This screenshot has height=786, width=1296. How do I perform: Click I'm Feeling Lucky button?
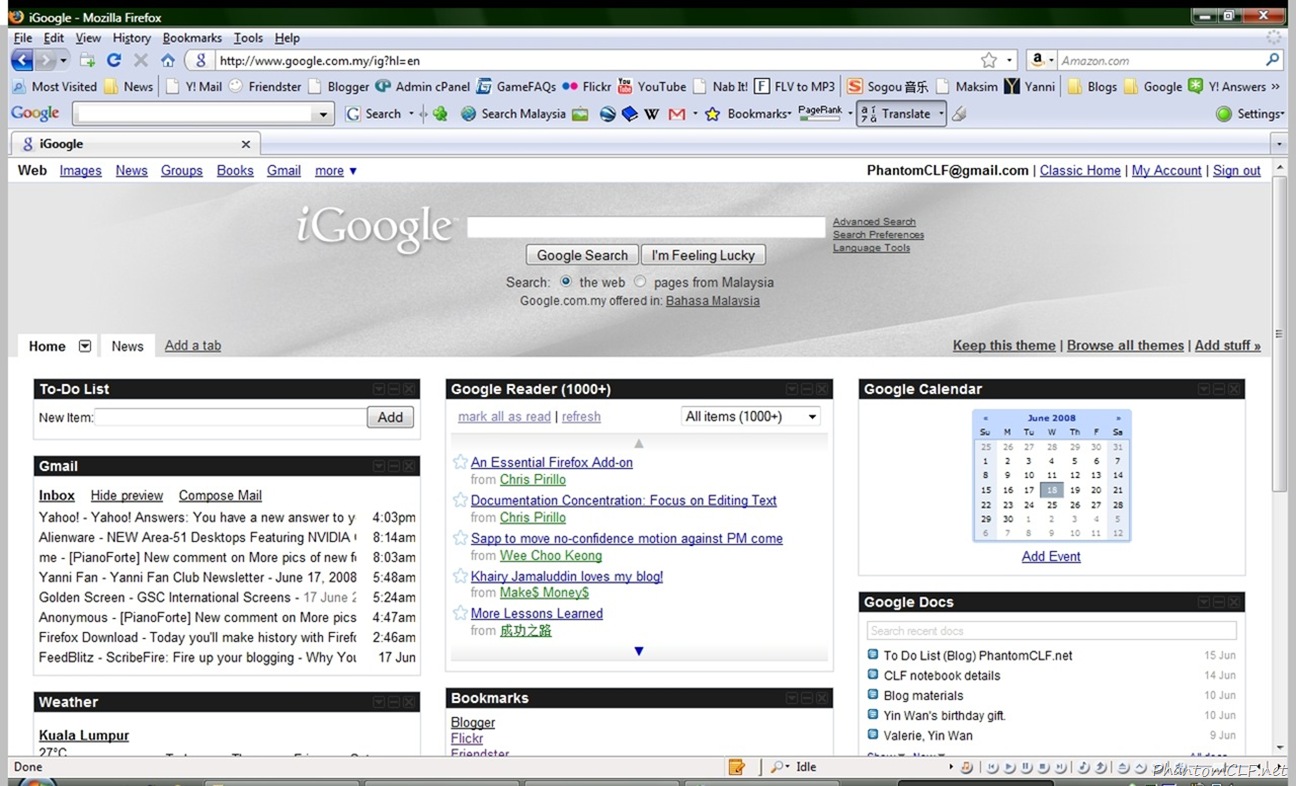(x=703, y=255)
